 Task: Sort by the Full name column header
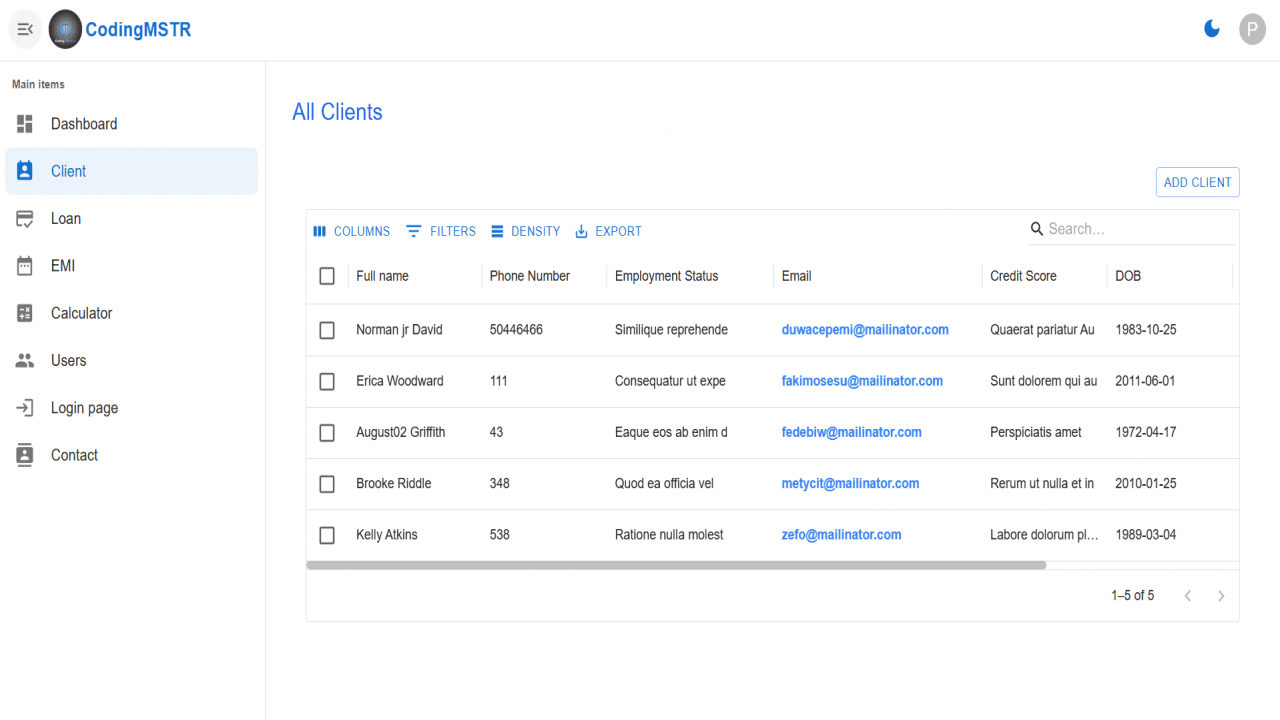[382, 276]
